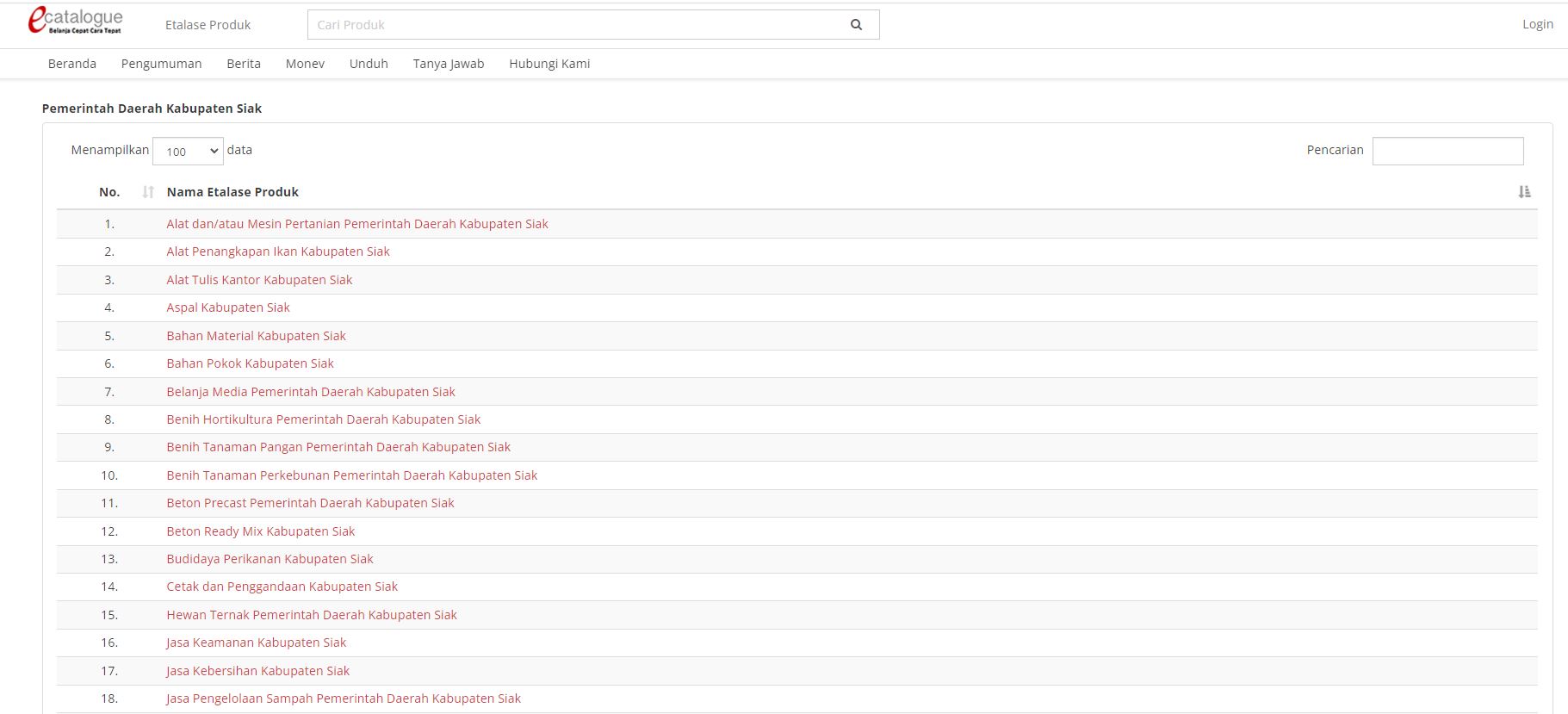Click the e-catalogue logo

pyautogui.click(x=75, y=21)
